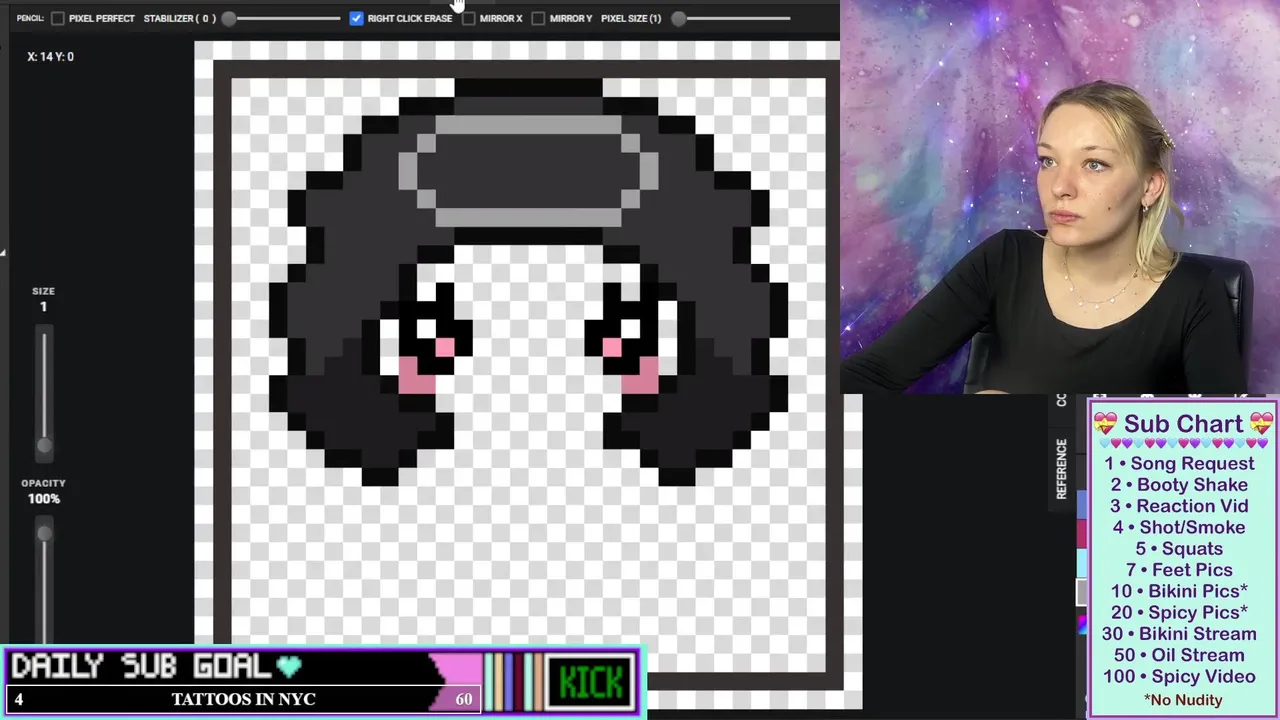Open the CC side tab above Reference
The image size is (1280, 720).
(1061, 400)
